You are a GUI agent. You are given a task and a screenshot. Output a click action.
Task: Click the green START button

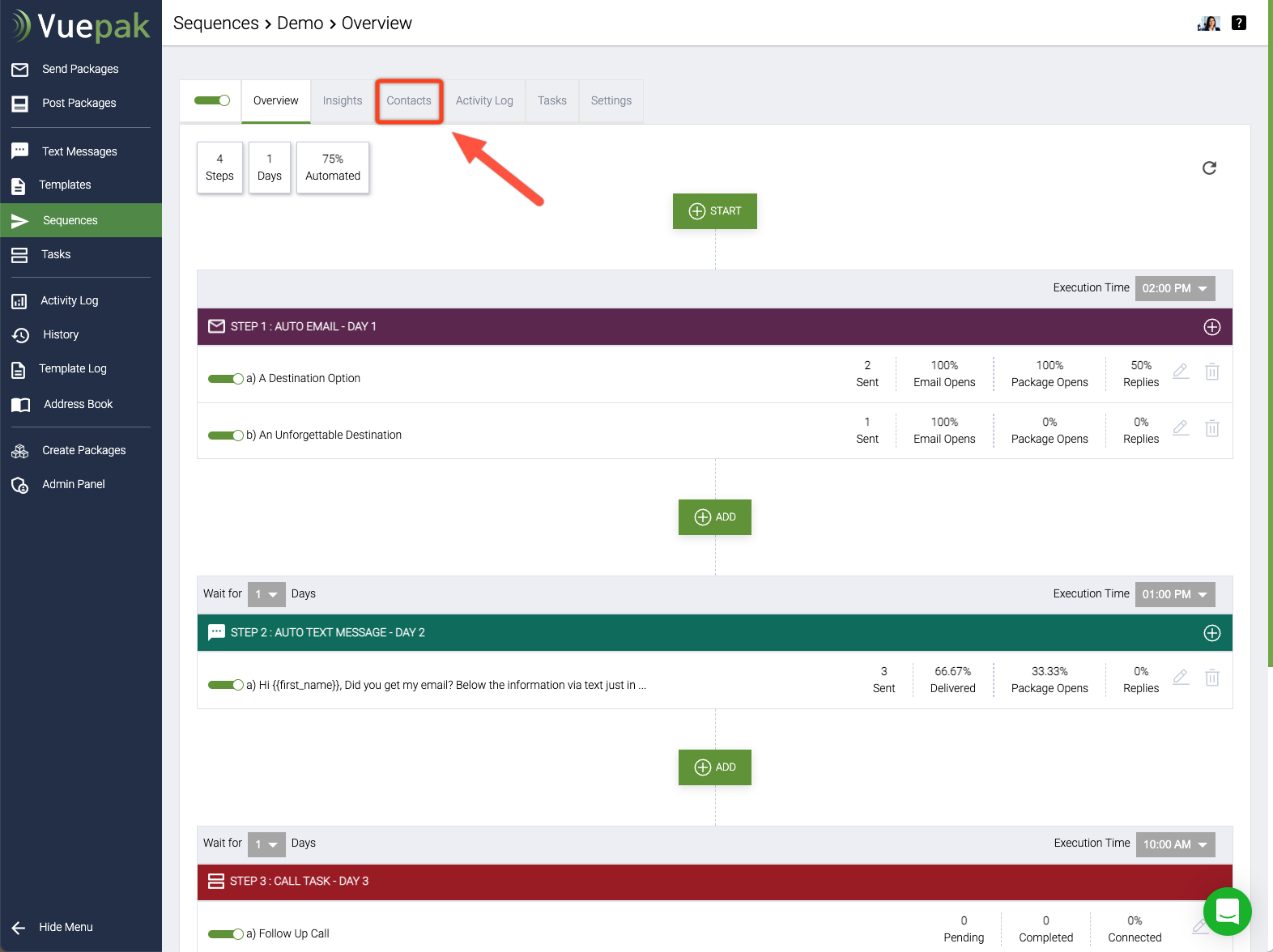(x=714, y=211)
